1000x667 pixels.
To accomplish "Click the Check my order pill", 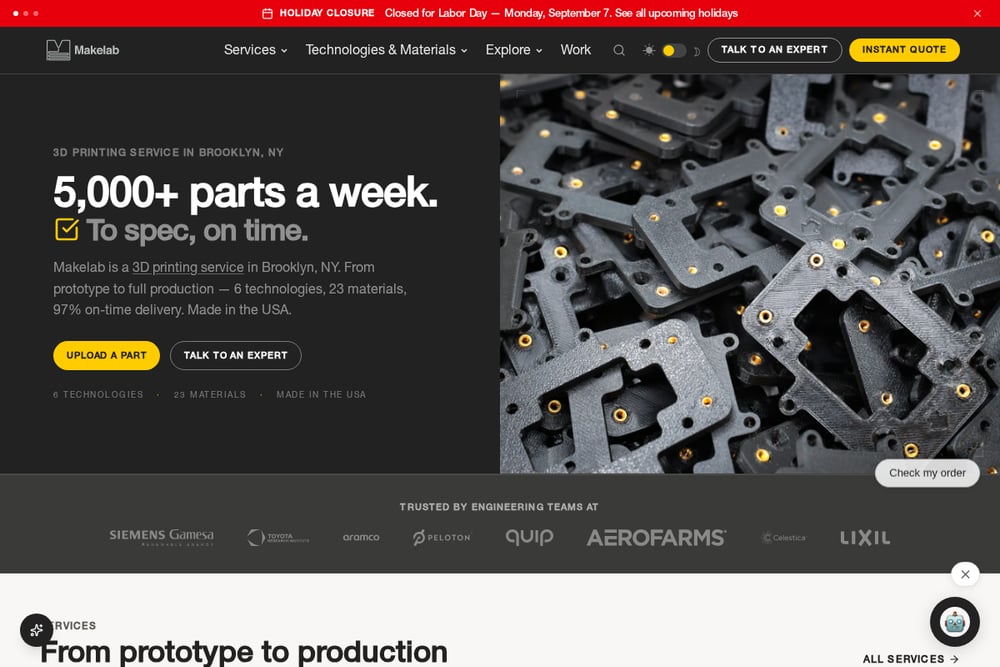I will coord(927,473).
